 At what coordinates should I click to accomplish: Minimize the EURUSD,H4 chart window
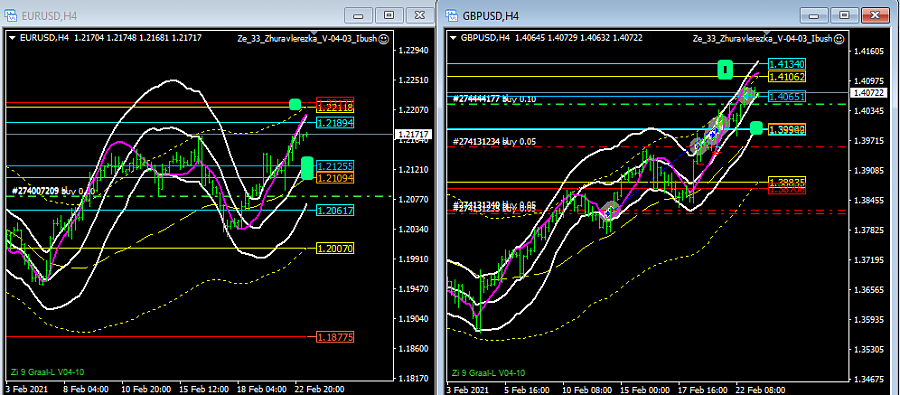point(359,15)
